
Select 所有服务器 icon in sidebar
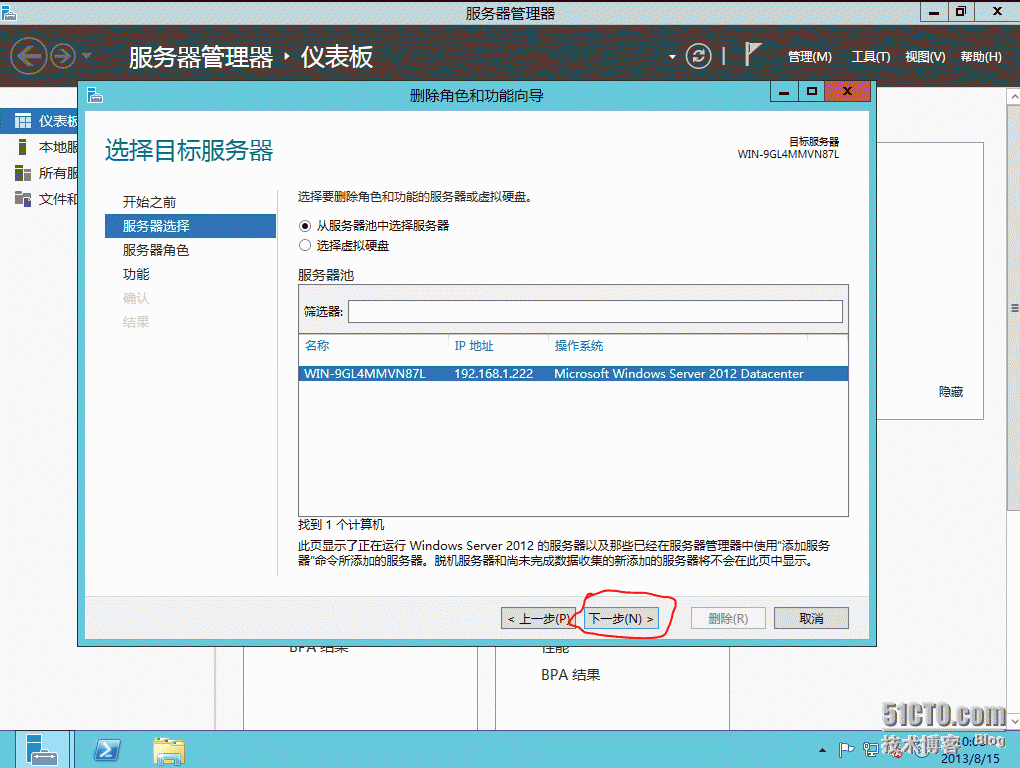coord(23,173)
